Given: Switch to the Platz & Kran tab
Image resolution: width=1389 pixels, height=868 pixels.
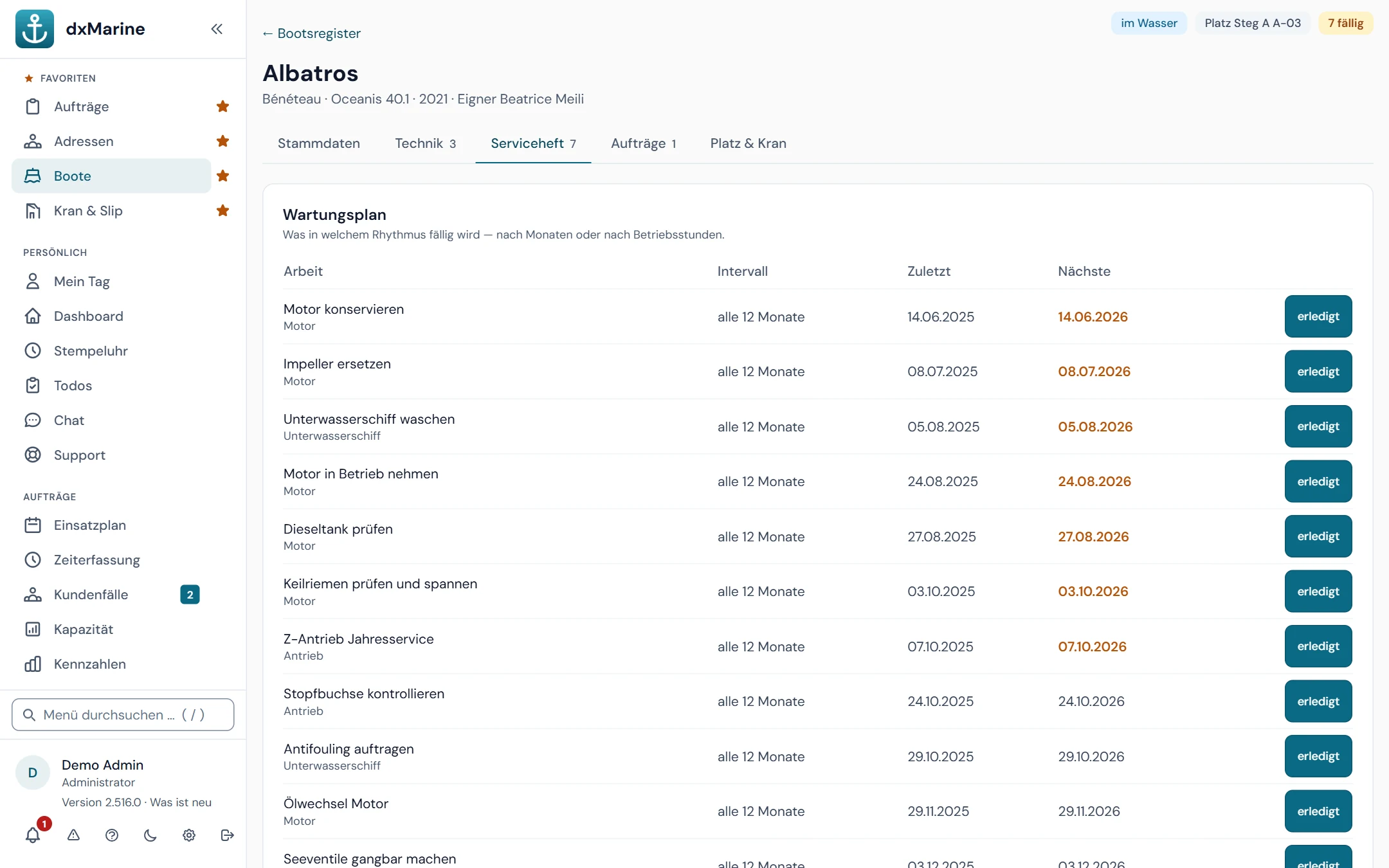Looking at the screenshot, I should coord(749,143).
